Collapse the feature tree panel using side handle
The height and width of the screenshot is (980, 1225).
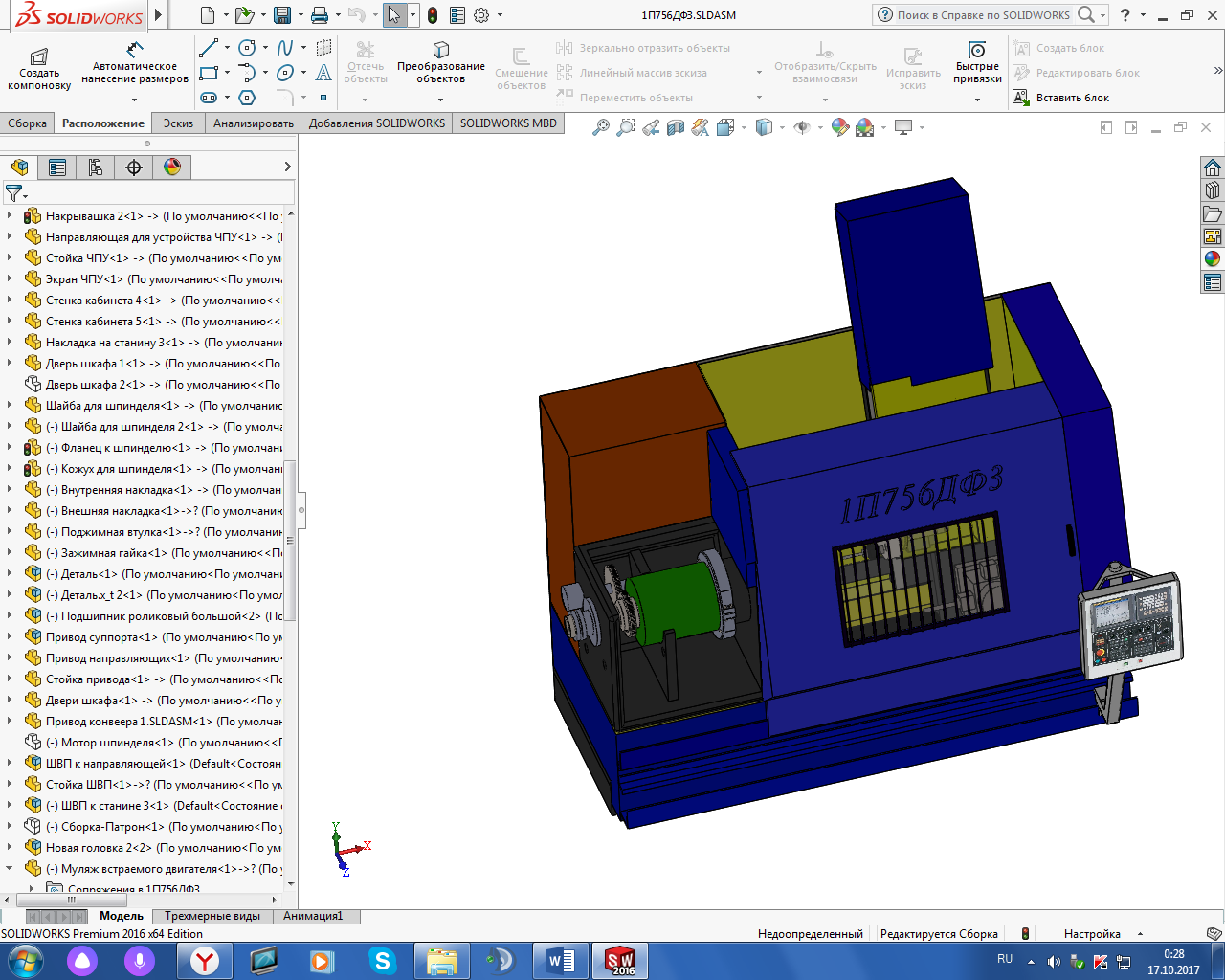[301, 510]
